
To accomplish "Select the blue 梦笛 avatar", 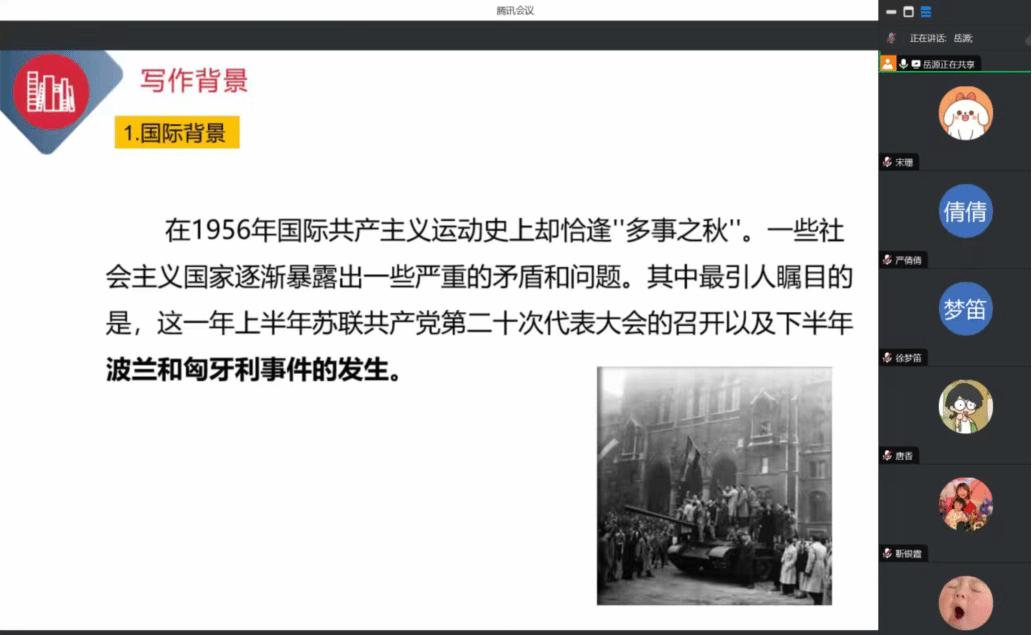I will click(x=965, y=309).
